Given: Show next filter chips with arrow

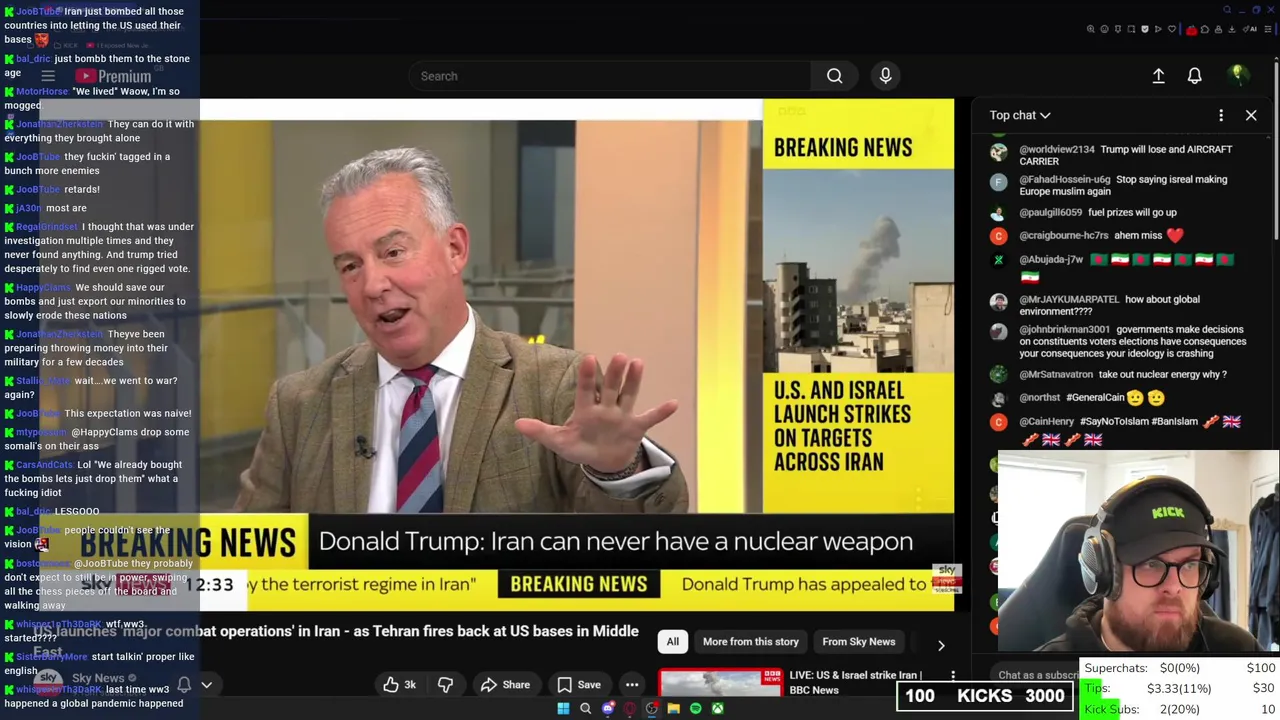Looking at the screenshot, I should coord(941,645).
